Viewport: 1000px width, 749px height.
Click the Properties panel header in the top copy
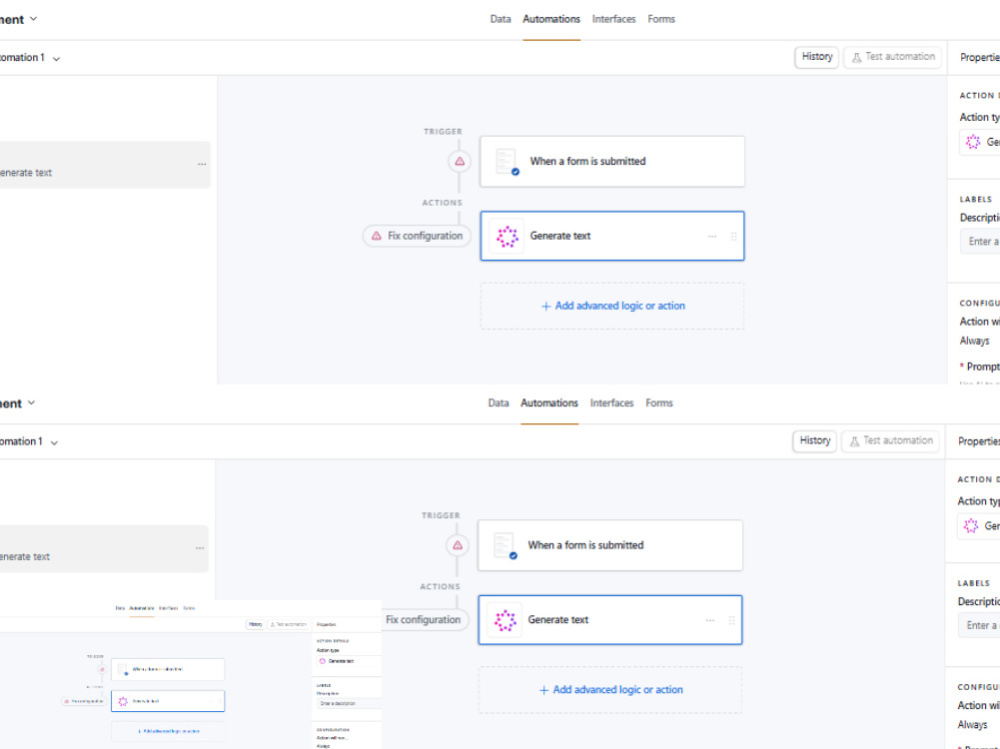click(x=980, y=57)
